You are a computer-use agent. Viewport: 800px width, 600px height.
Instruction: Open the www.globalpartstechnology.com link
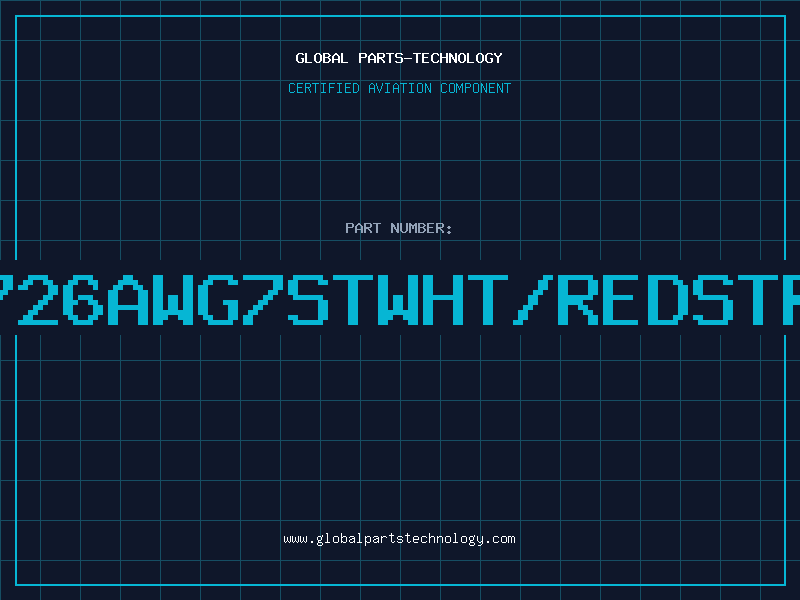pos(399,539)
